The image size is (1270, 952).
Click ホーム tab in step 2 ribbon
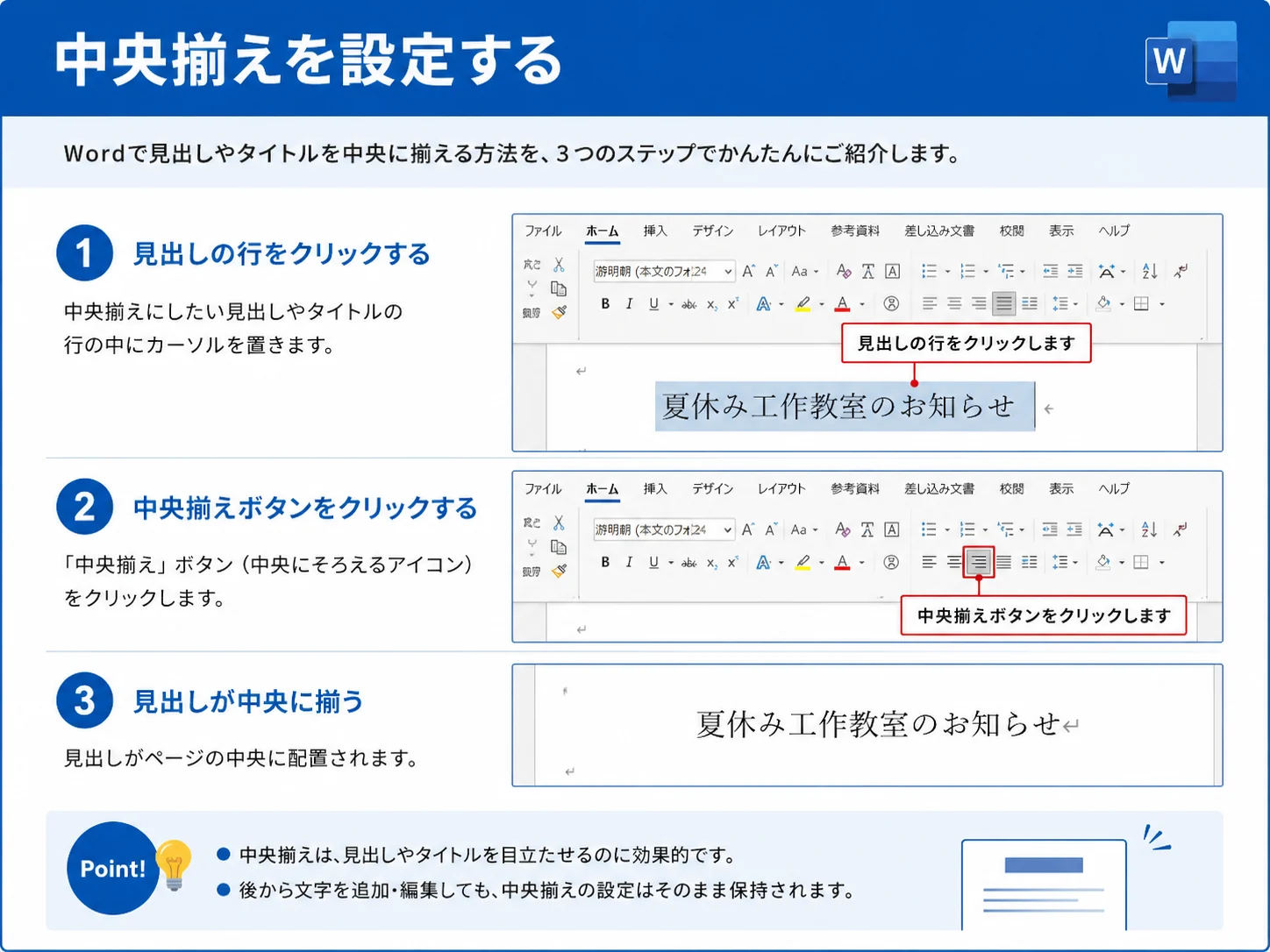[602, 489]
